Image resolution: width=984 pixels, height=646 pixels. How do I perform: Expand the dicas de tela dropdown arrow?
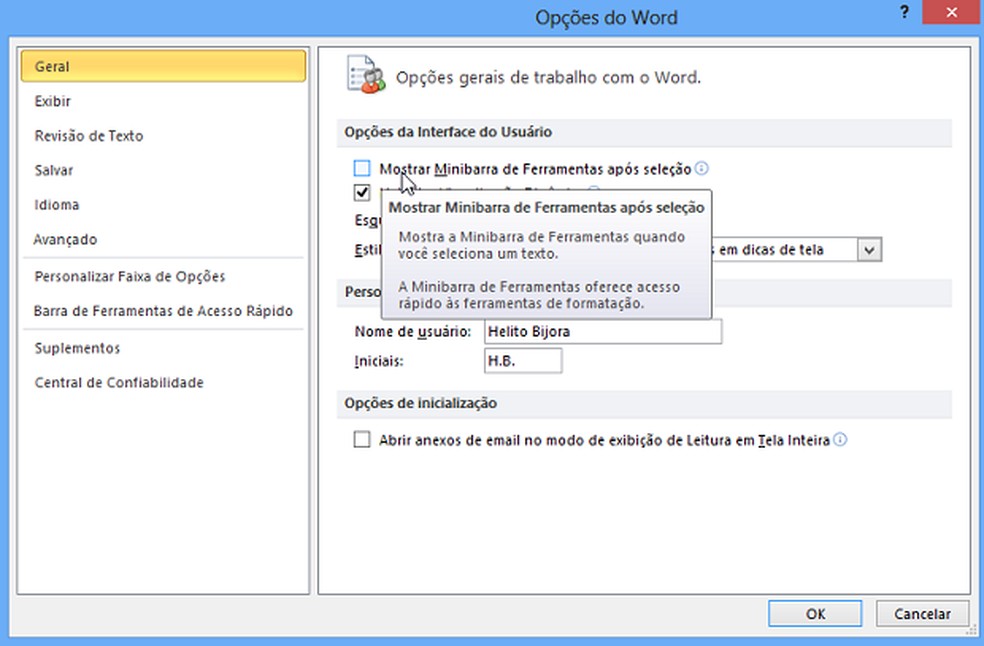point(869,250)
